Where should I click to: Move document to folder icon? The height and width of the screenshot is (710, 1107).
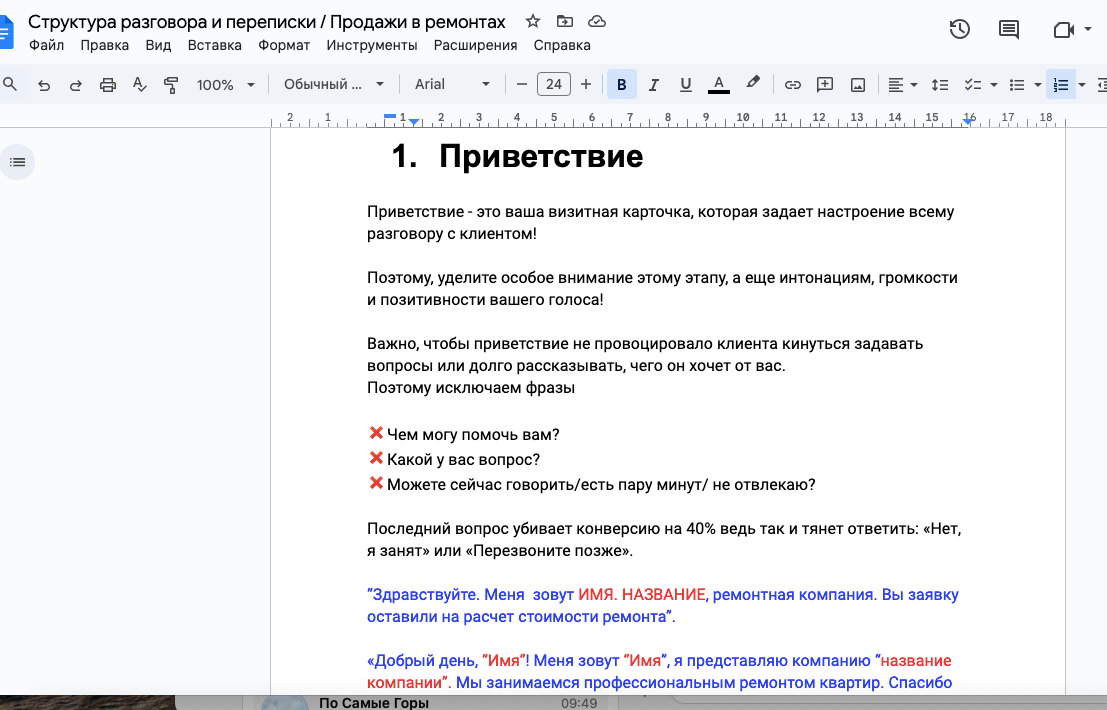tap(565, 21)
